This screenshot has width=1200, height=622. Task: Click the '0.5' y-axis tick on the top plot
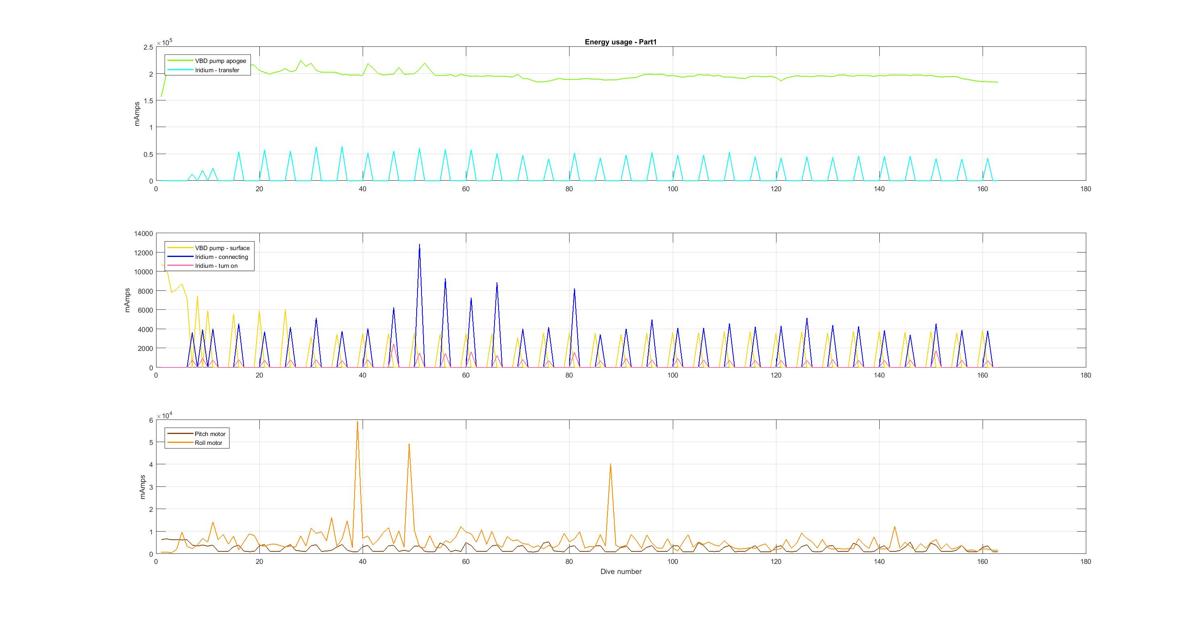click(x=147, y=154)
